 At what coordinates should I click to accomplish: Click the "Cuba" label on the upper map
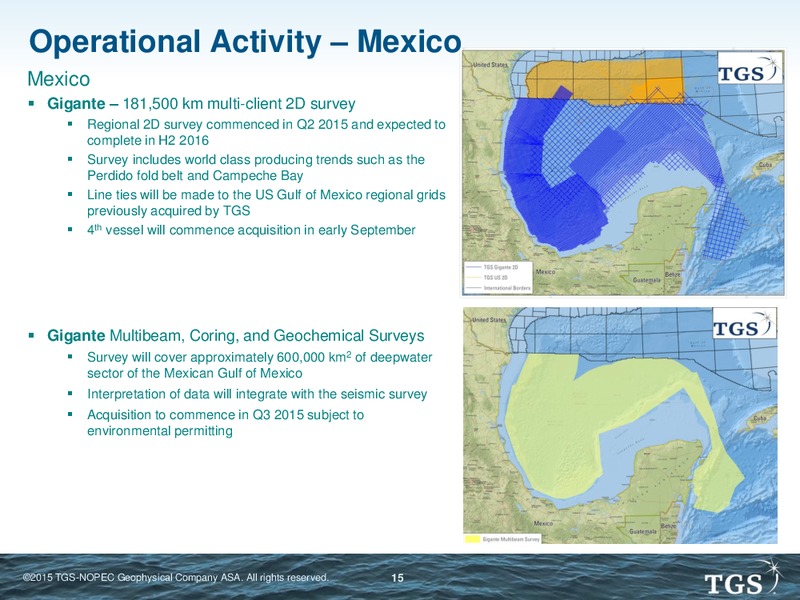765,165
